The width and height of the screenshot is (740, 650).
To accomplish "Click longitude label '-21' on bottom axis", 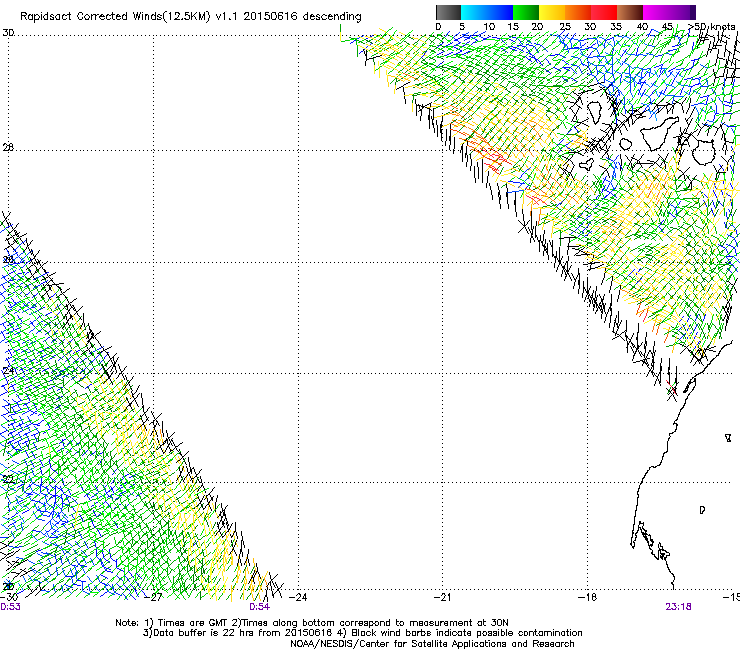I will tap(442, 597).
